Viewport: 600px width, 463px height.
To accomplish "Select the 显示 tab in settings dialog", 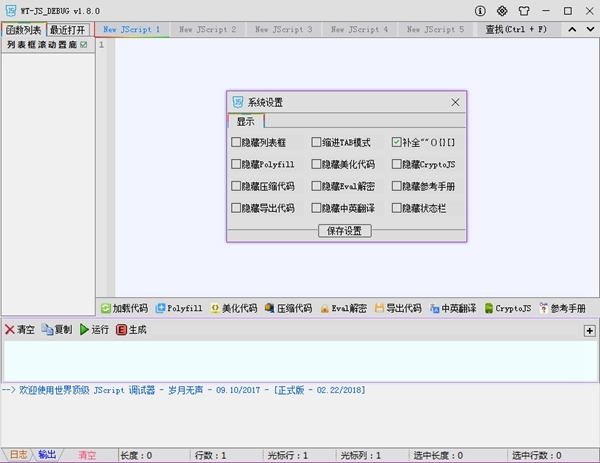I will click(x=246, y=121).
